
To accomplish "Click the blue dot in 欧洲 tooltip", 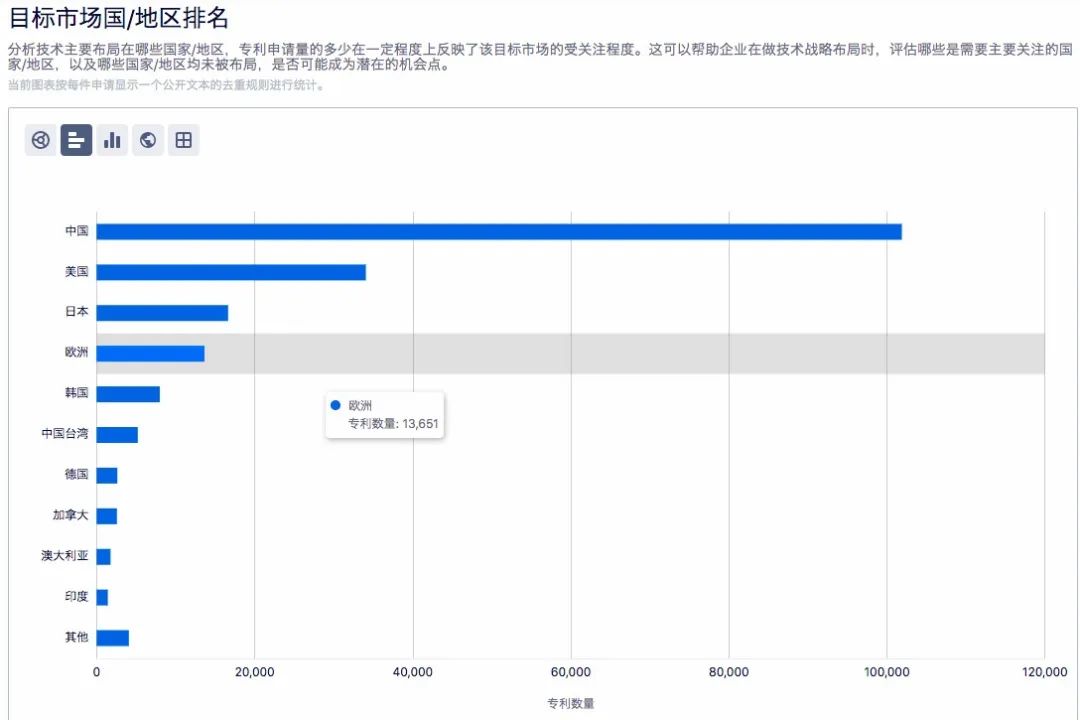I will 335,405.
